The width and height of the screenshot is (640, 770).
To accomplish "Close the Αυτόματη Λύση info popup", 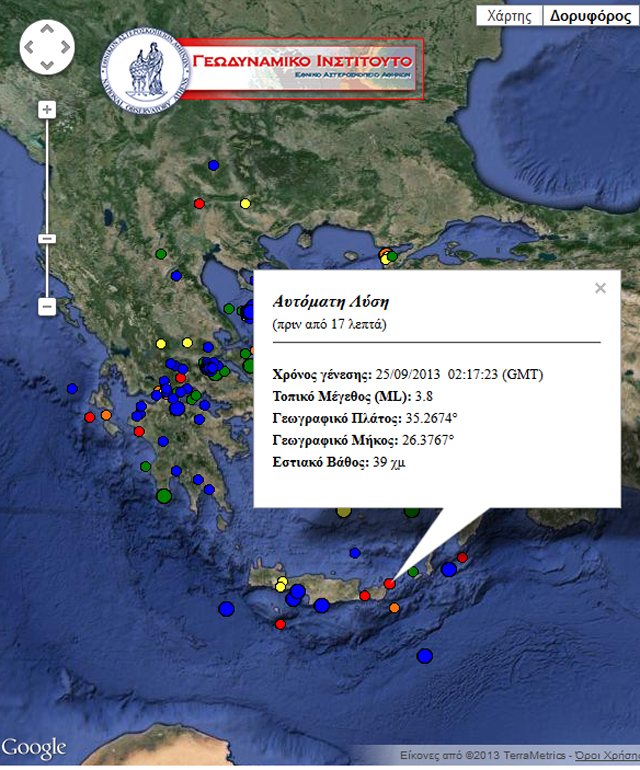I will pos(600,288).
